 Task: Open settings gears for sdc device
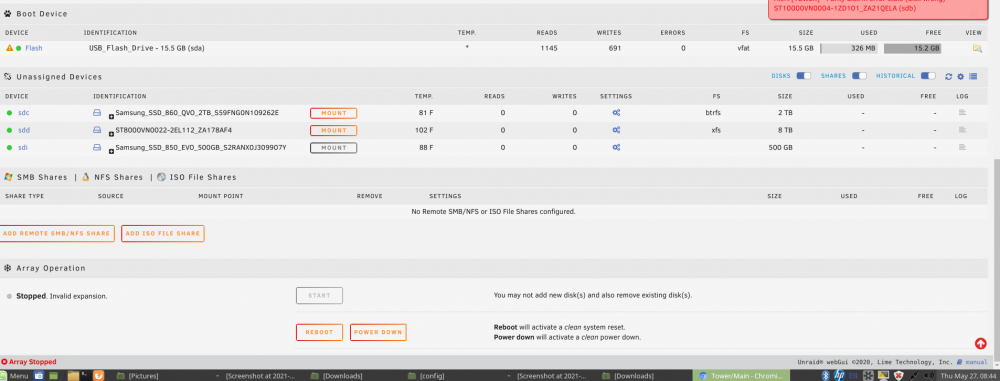(x=616, y=113)
